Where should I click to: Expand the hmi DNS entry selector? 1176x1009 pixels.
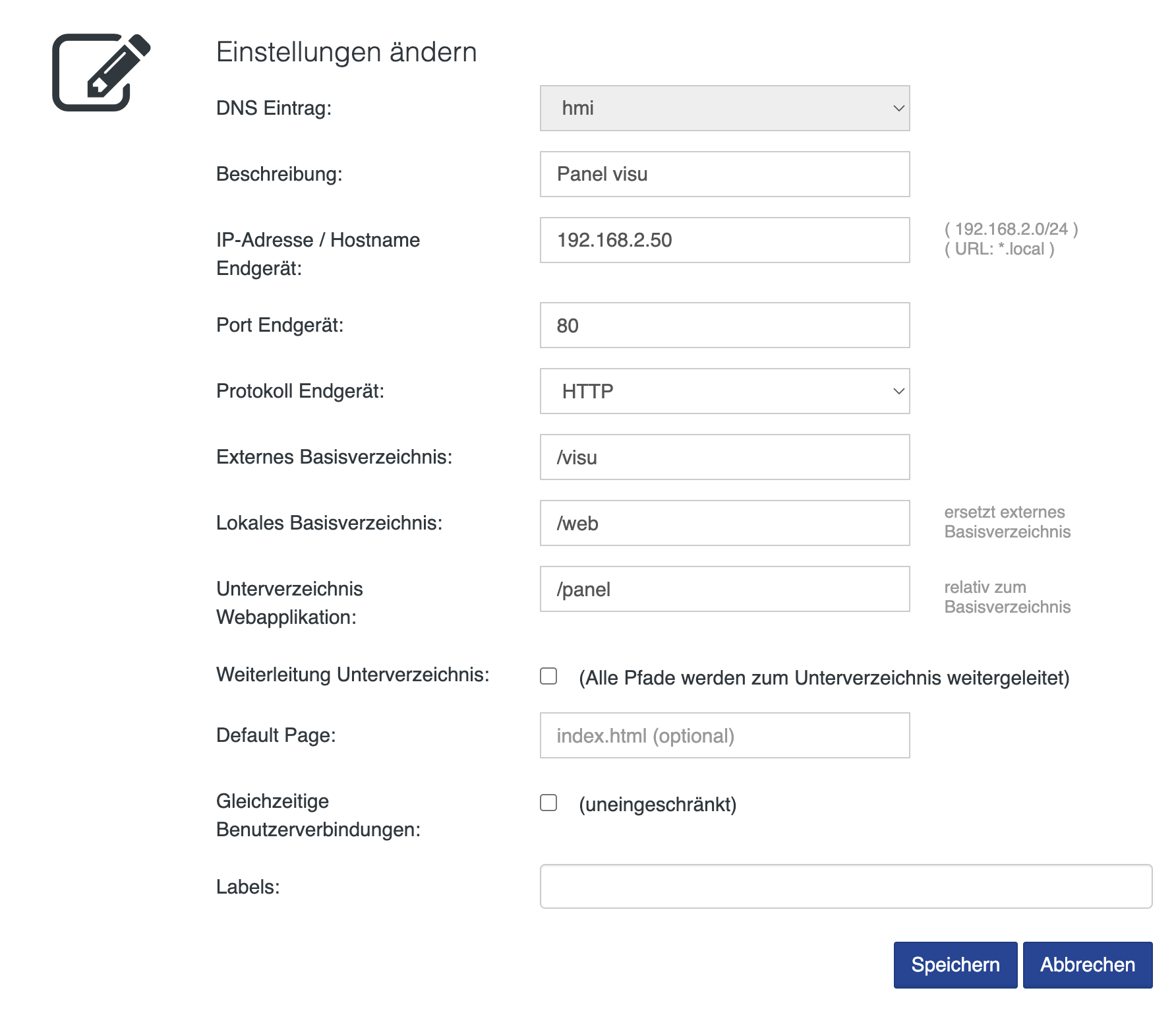pyautogui.click(x=724, y=107)
